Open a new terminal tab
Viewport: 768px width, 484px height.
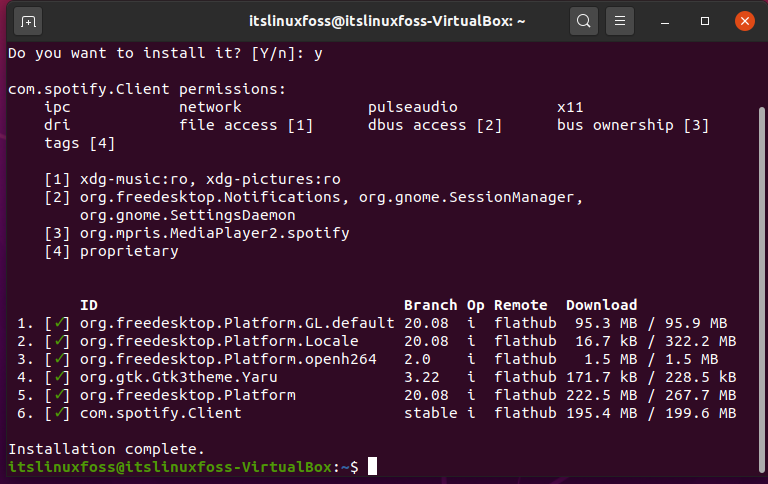pos(28,22)
